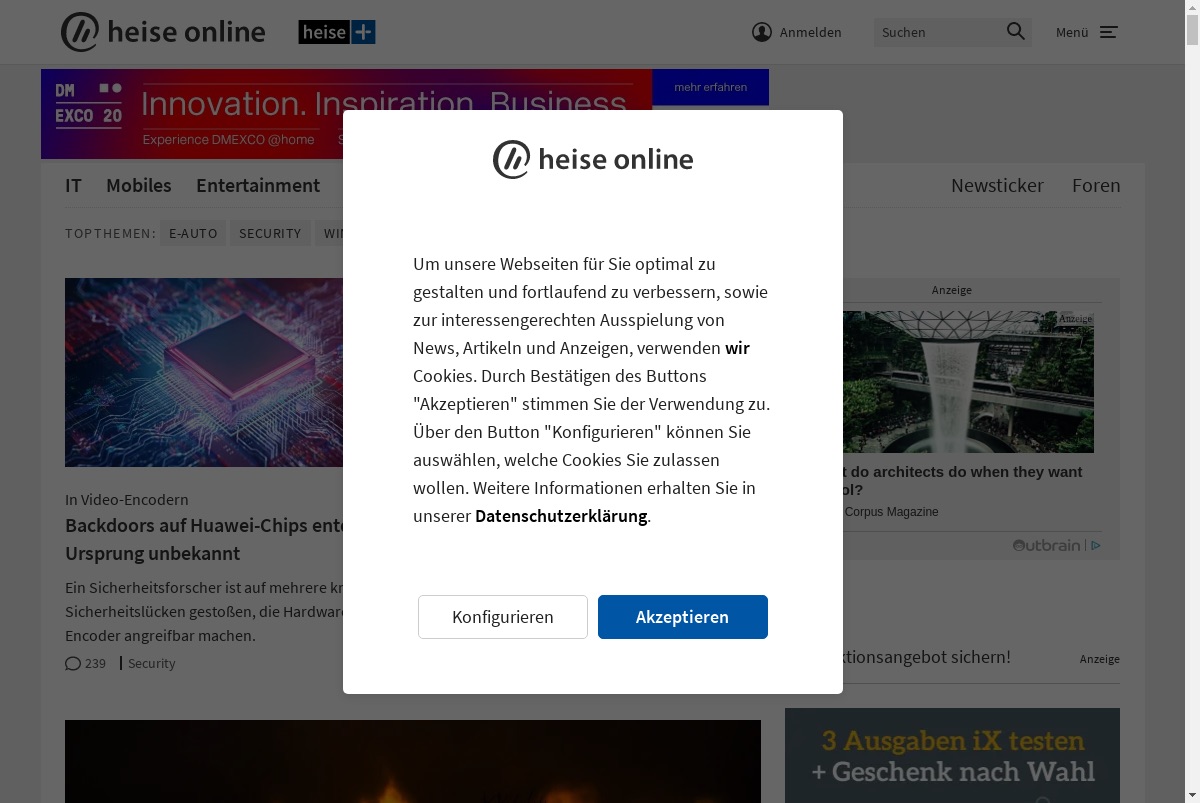
Task: Click the DMEXCO 20 banner advertisement
Action: pos(346,114)
